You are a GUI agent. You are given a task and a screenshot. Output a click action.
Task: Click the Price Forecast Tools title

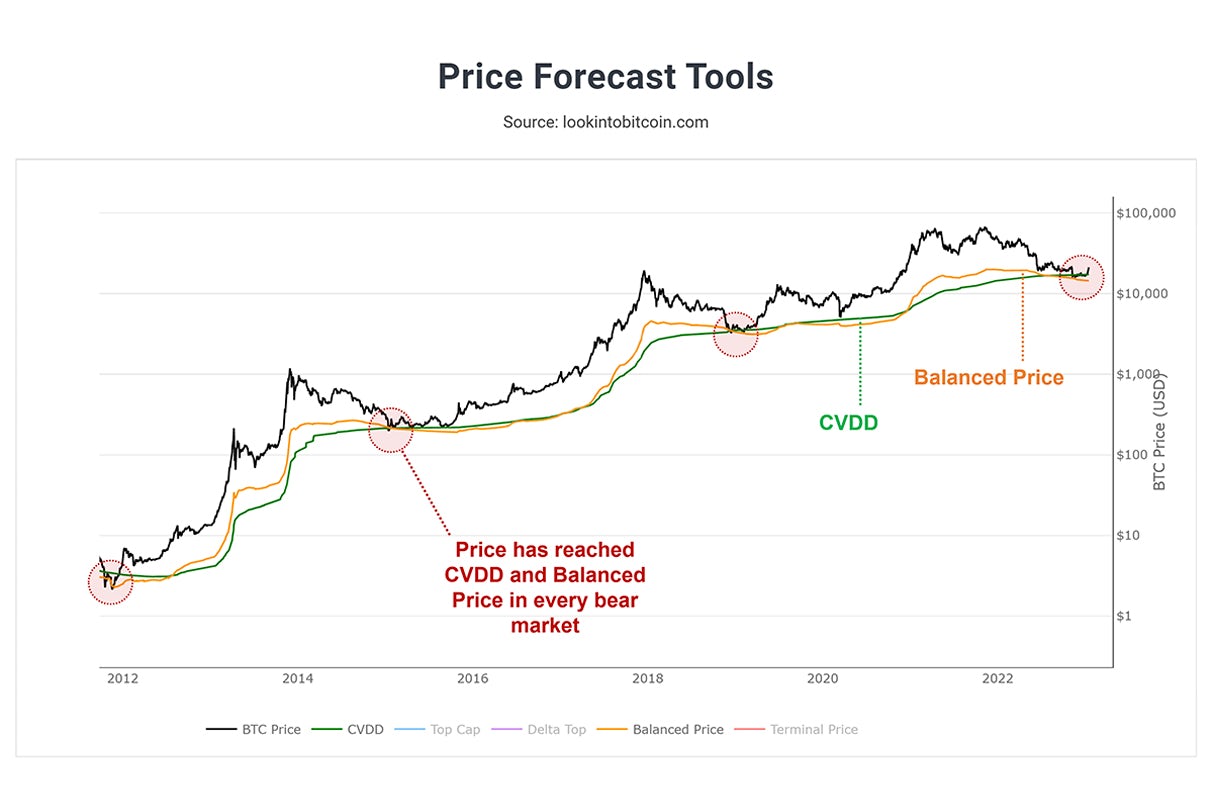click(x=605, y=77)
